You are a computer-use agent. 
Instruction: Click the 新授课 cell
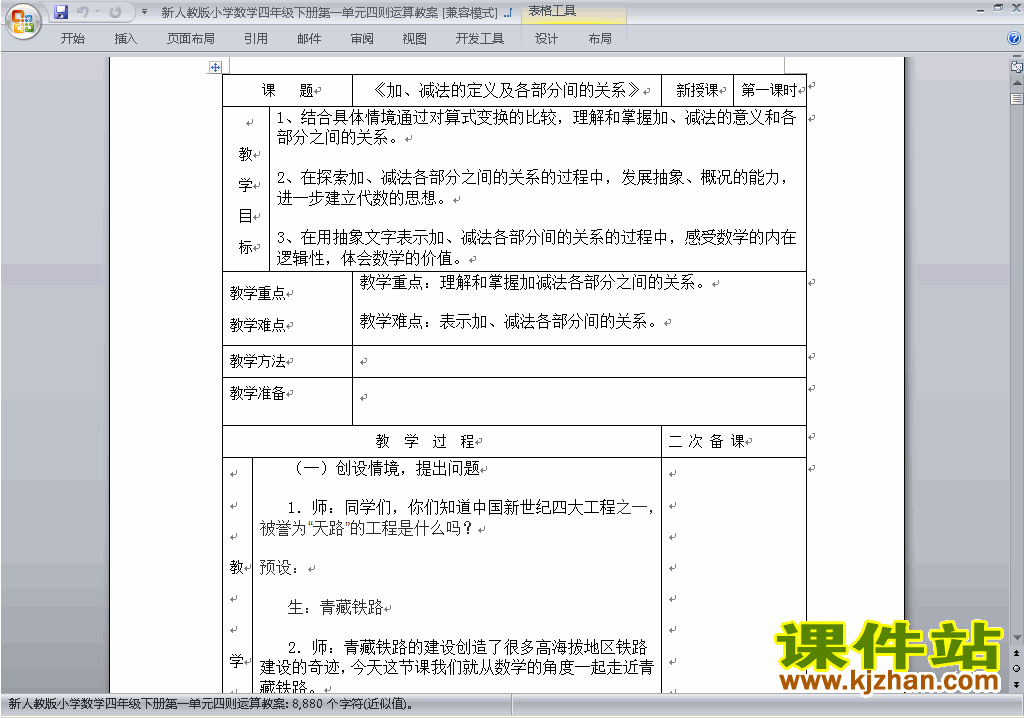697,90
